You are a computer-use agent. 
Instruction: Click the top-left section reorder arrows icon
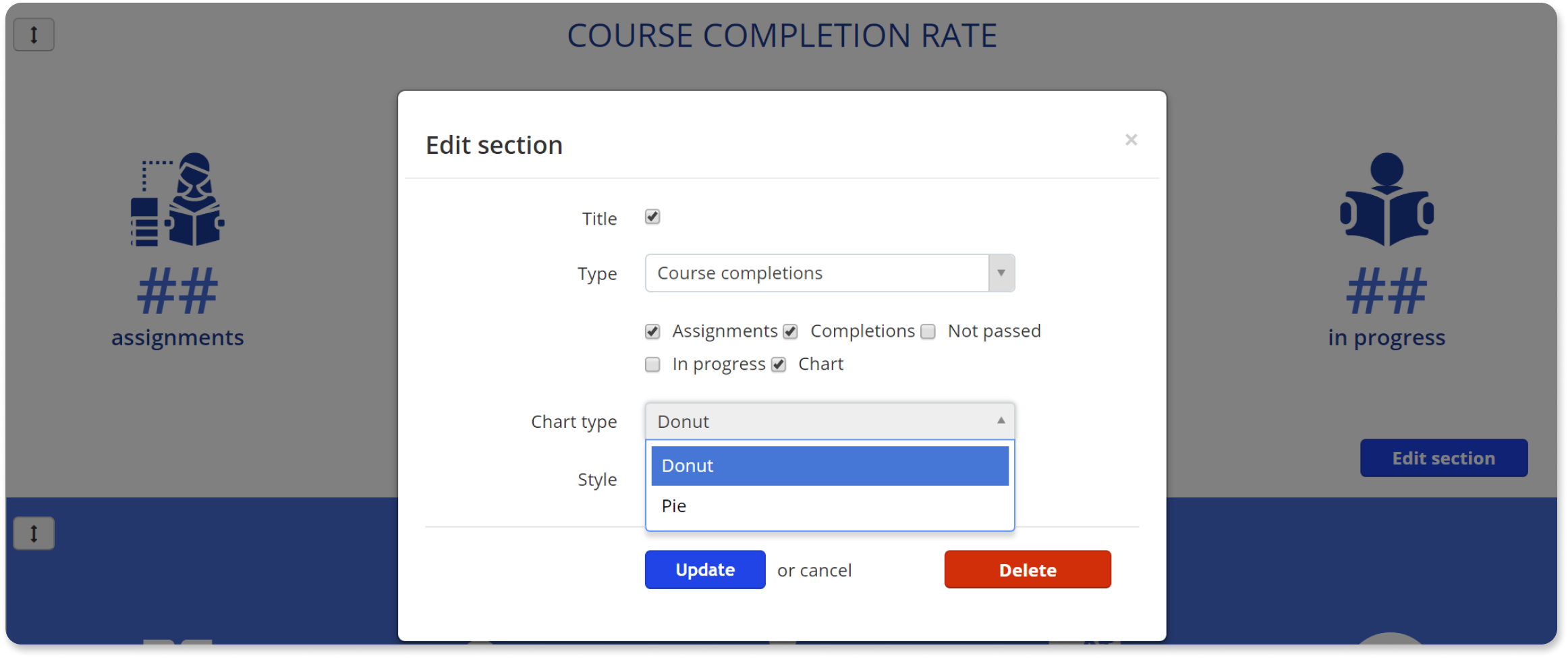(x=33, y=34)
